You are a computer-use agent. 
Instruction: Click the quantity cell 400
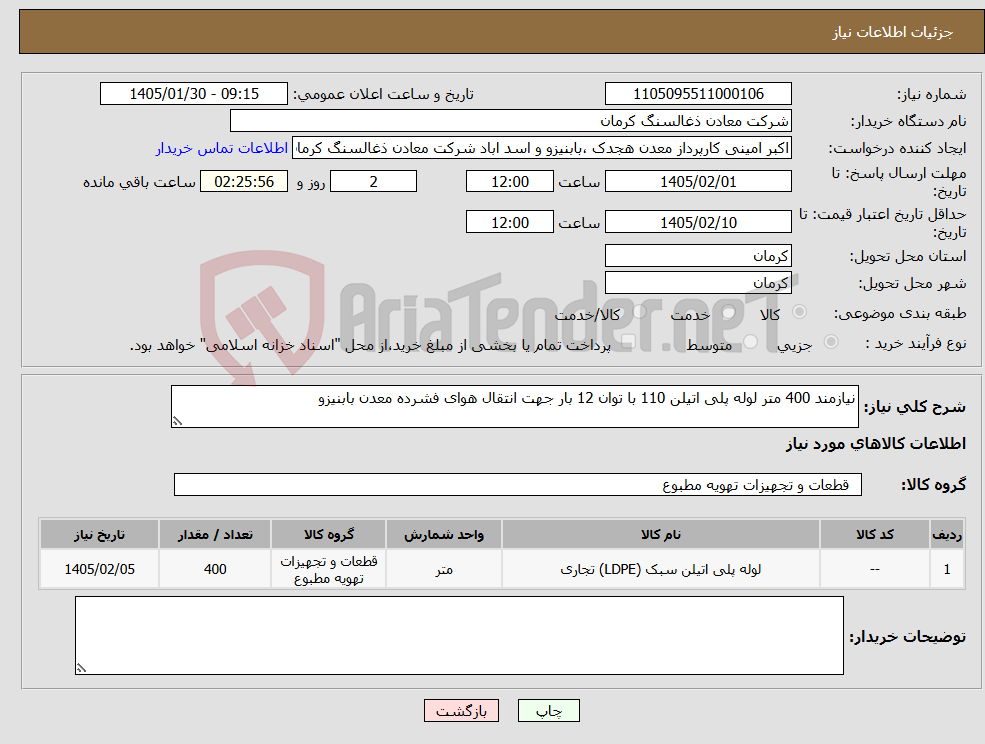pyautogui.click(x=215, y=569)
